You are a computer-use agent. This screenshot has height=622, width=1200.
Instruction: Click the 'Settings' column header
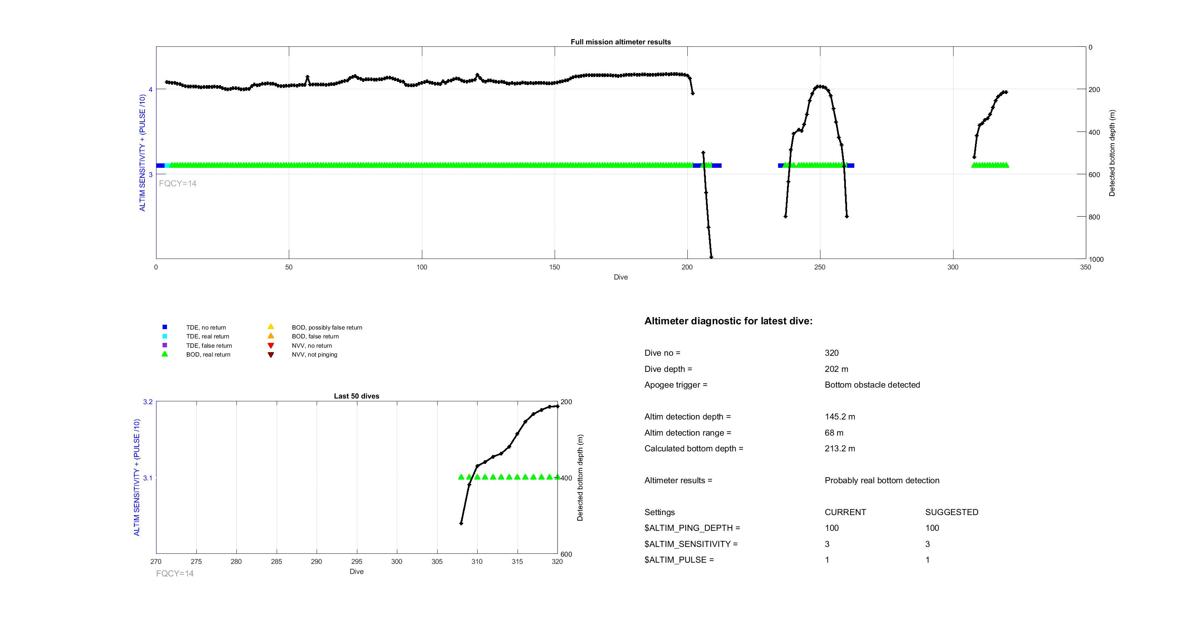660,512
